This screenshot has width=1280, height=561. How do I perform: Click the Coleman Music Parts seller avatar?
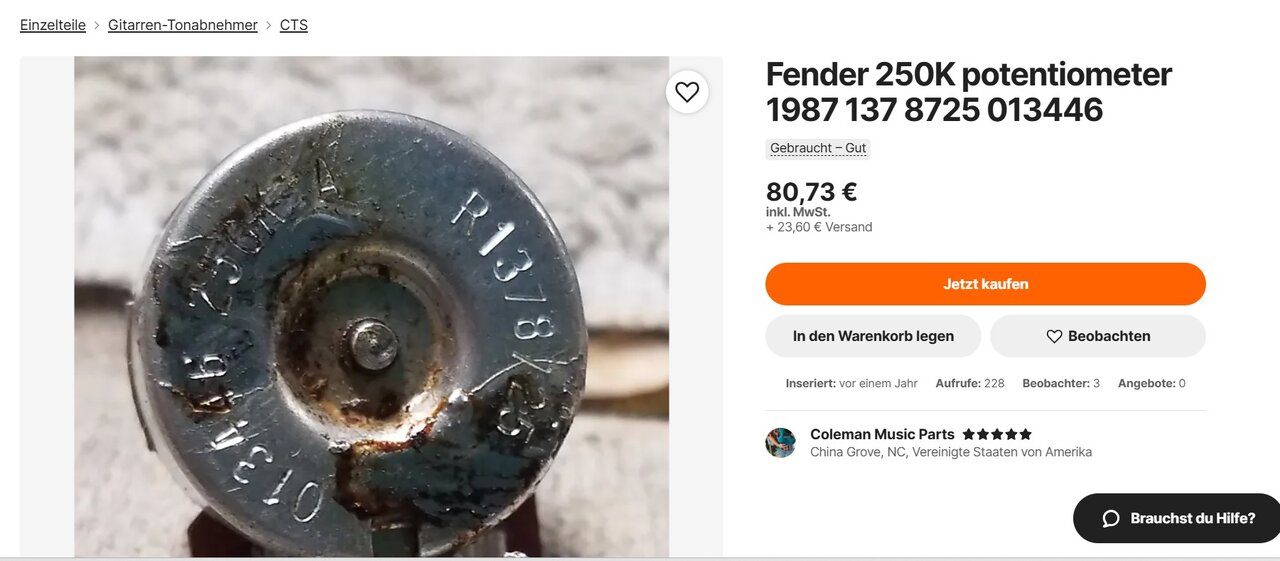tap(780, 443)
